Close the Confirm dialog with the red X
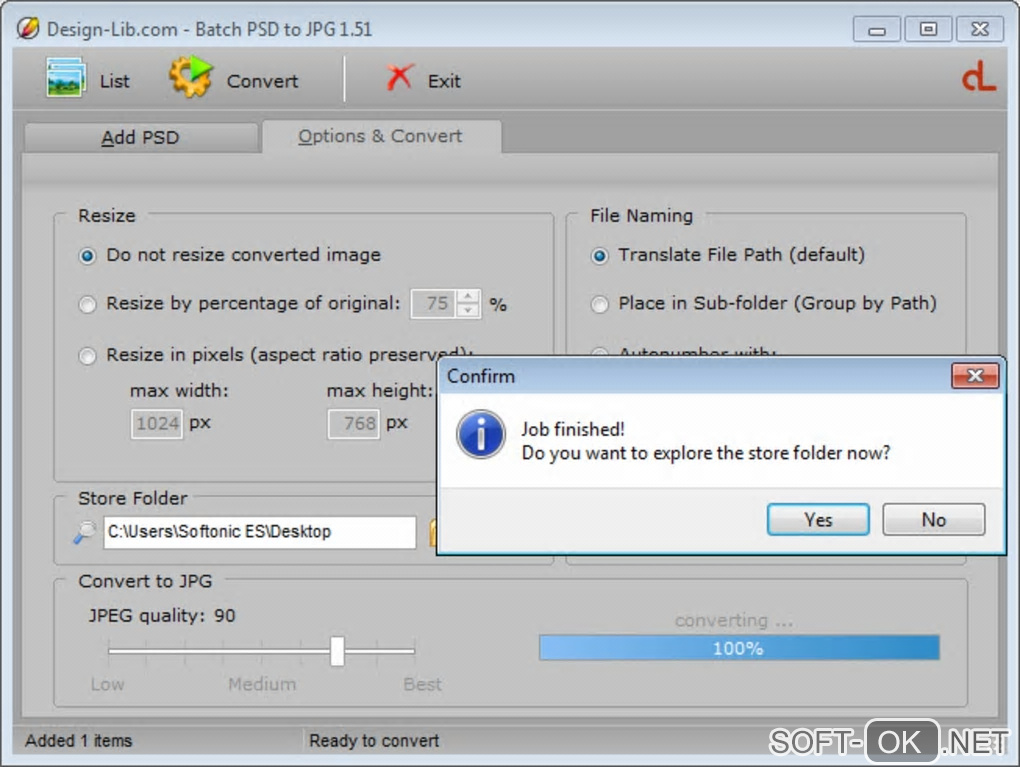This screenshot has height=767, width=1020. pos(974,375)
